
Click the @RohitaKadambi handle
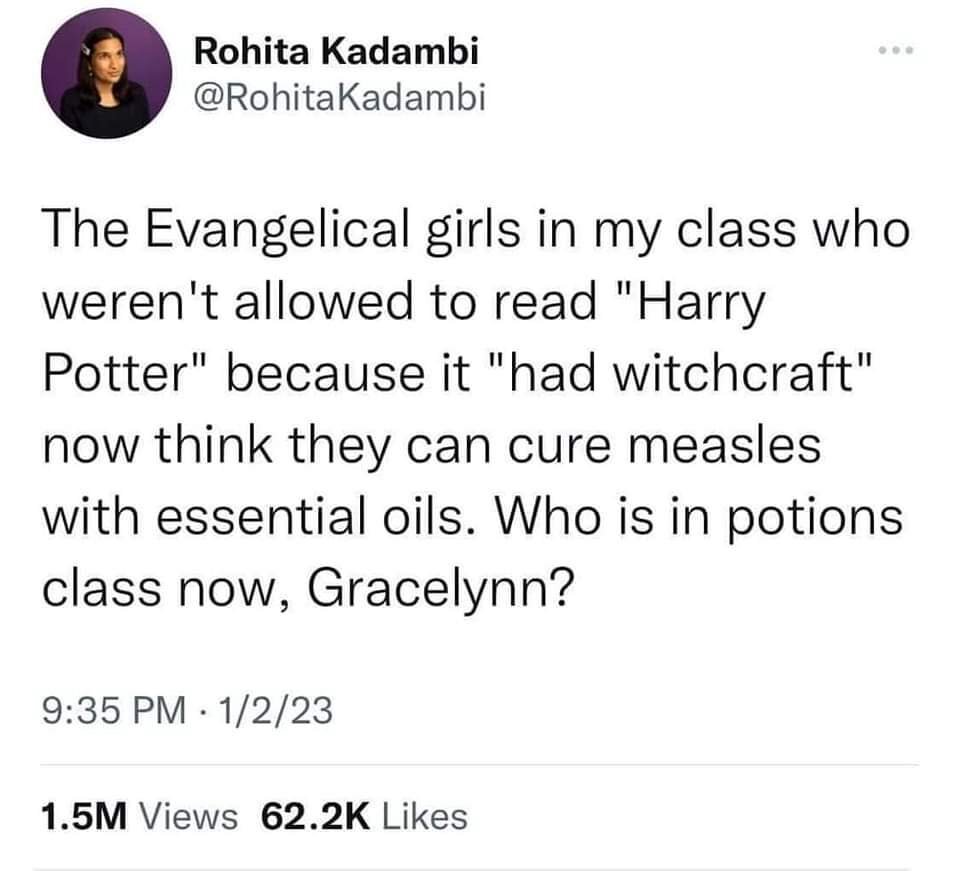pyautogui.click(x=339, y=98)
